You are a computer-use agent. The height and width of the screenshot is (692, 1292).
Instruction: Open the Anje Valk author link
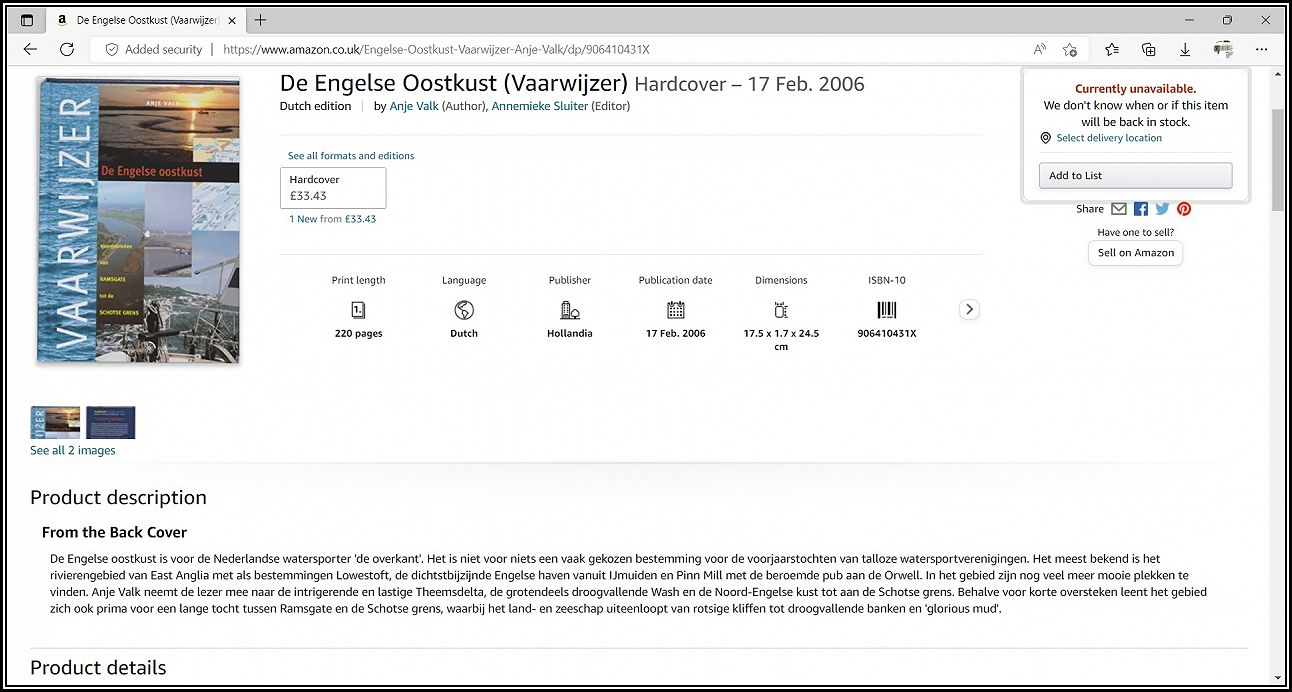point(414,106)
